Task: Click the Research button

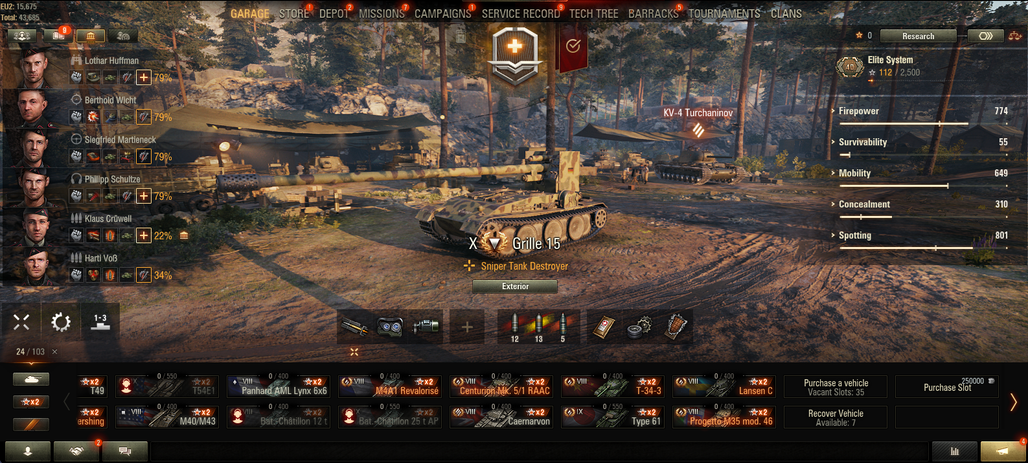Action: point(918,36)
